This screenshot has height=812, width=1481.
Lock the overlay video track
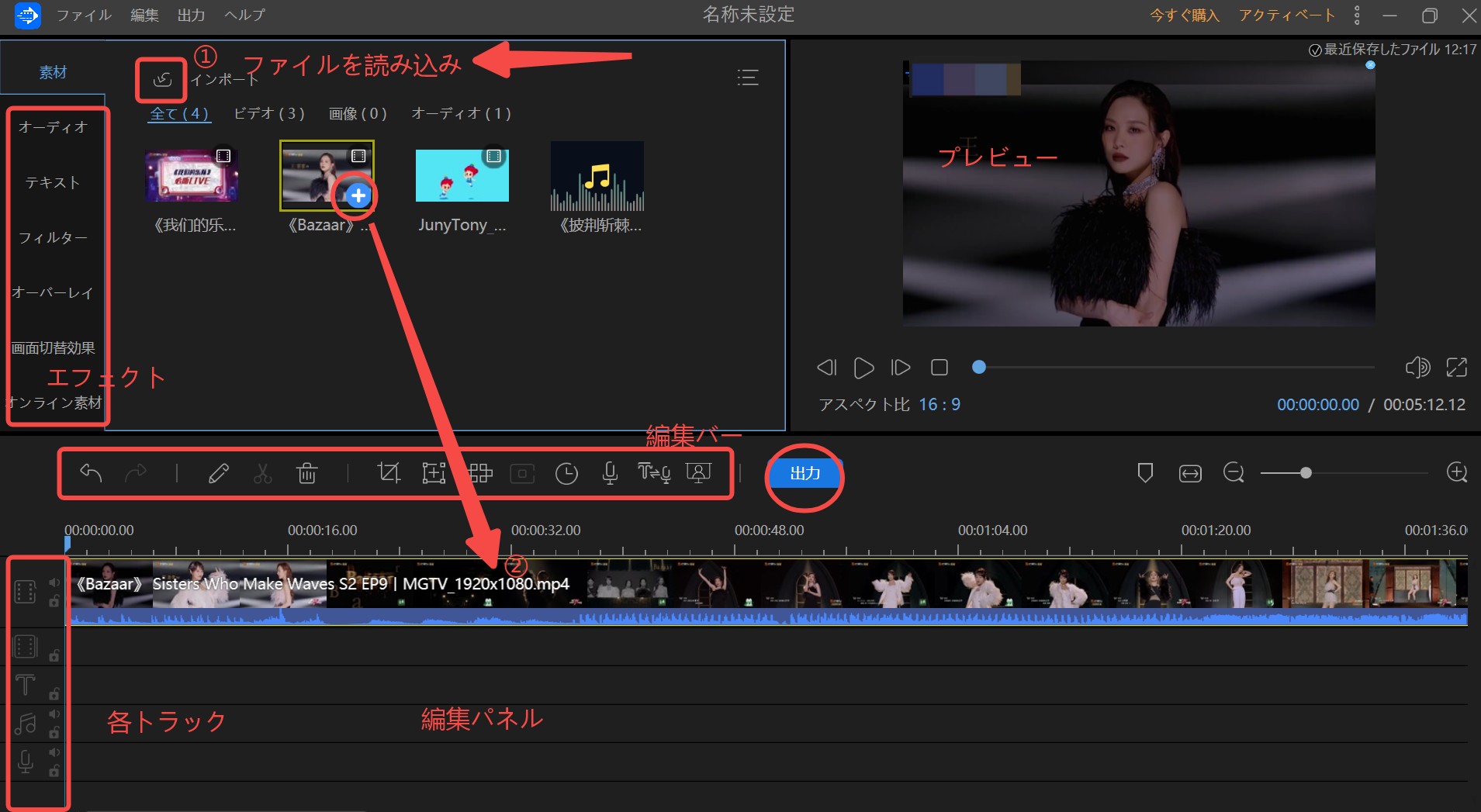click(54, 655)
